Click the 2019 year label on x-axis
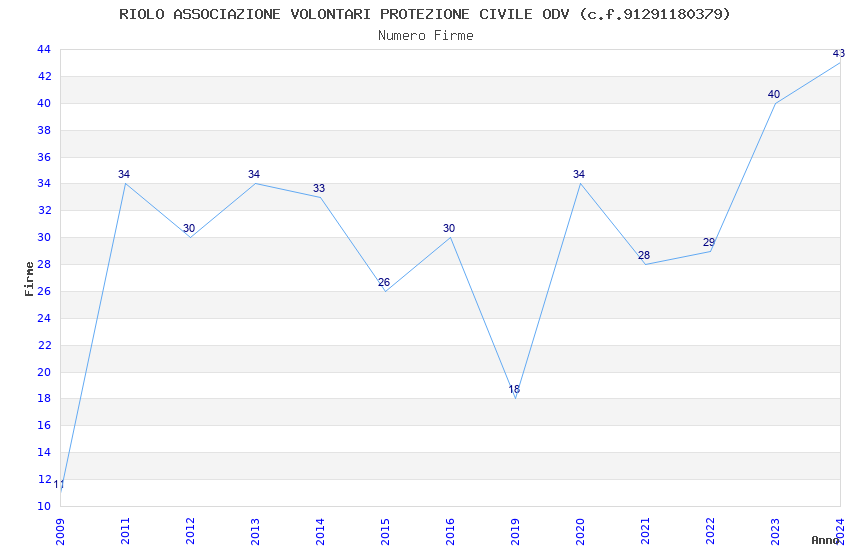Viewport: 850px width, 550px height. click(x=516, y=532)
